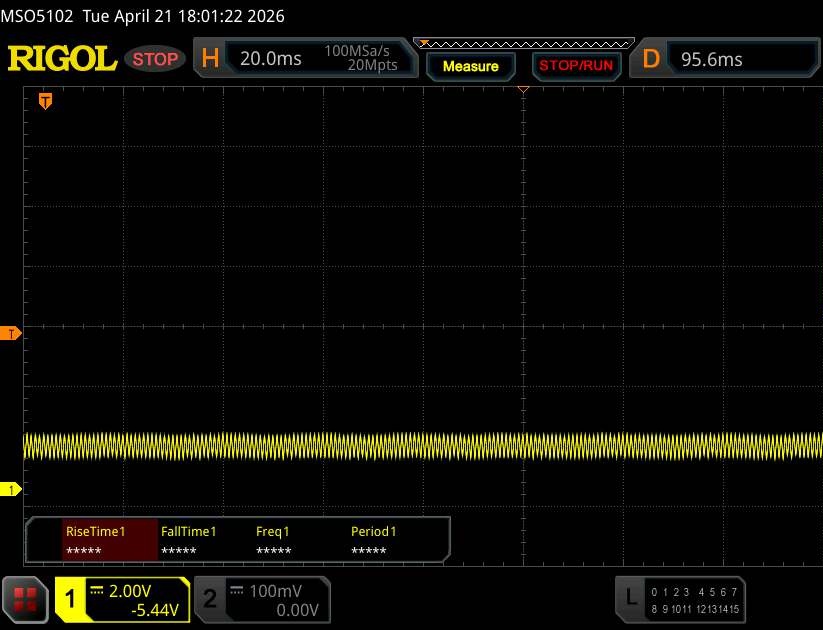Select the Freq1 measurement

[273, 540]
